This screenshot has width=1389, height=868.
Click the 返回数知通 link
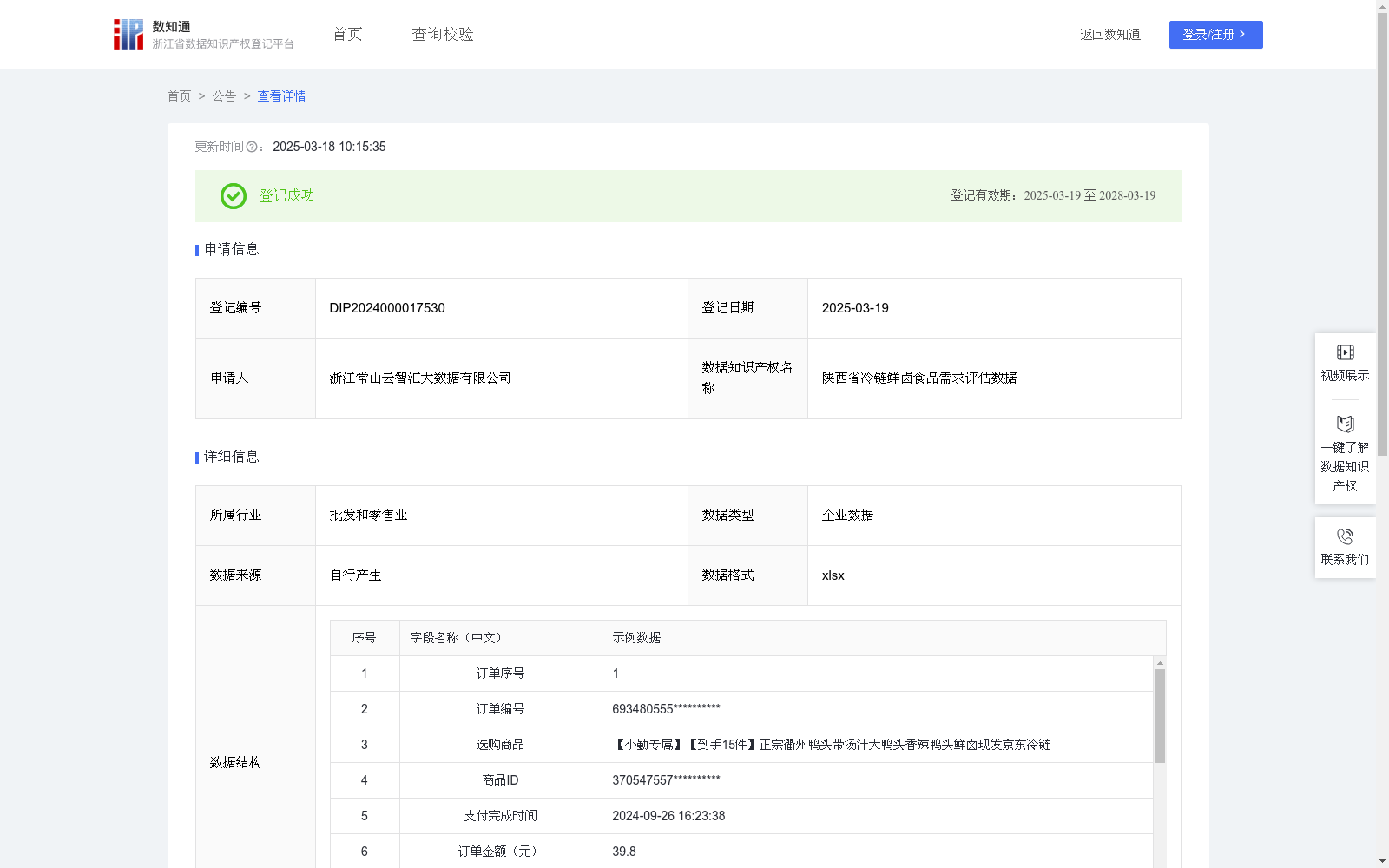[x=1110, y=35]
